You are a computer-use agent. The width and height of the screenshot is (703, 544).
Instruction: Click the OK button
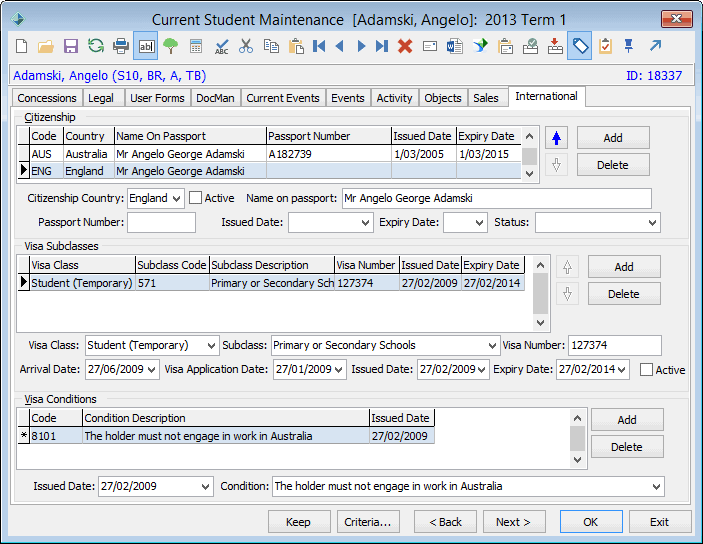[590, 522]
